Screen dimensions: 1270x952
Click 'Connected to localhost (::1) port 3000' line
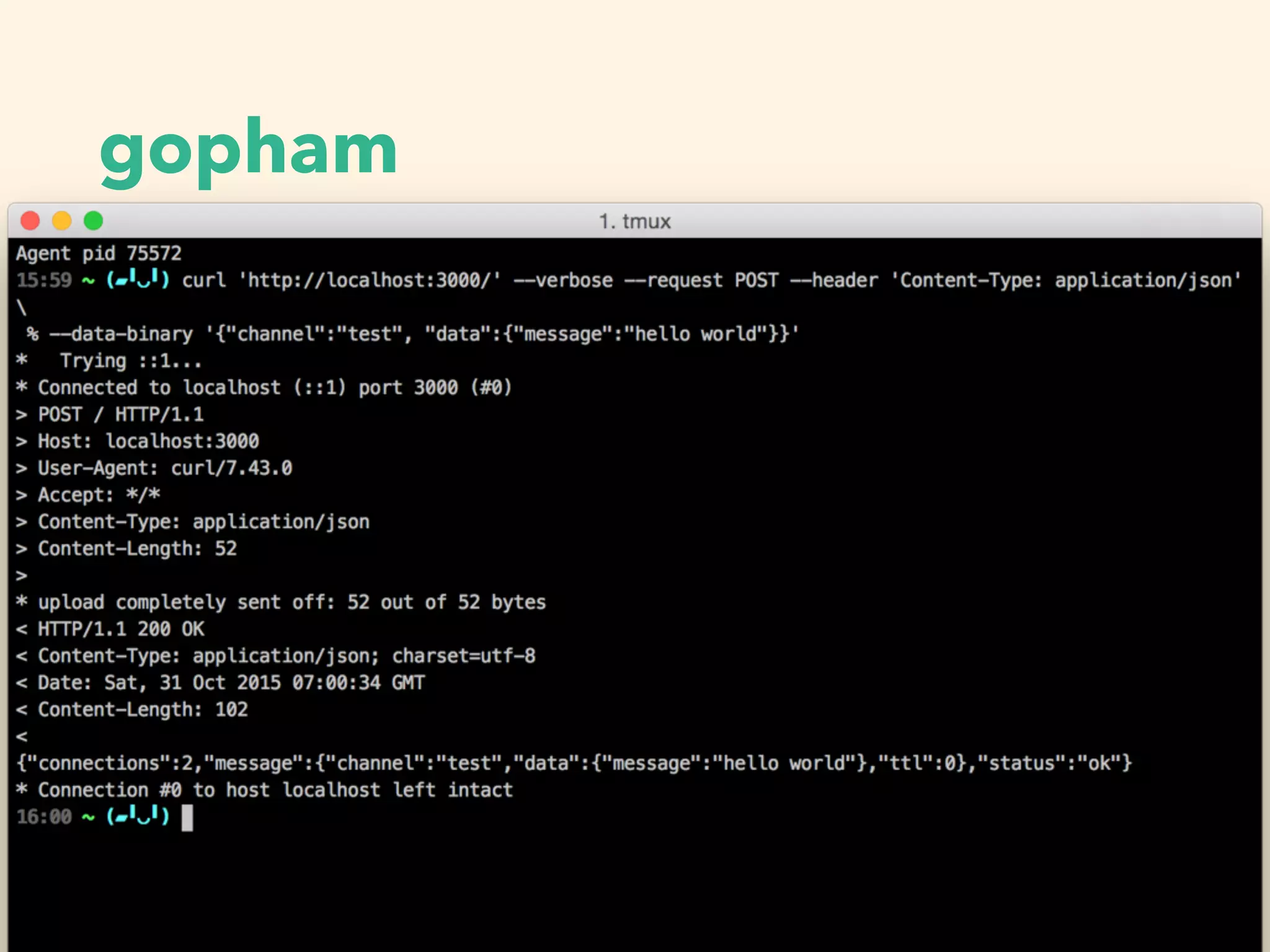(264, 387)
